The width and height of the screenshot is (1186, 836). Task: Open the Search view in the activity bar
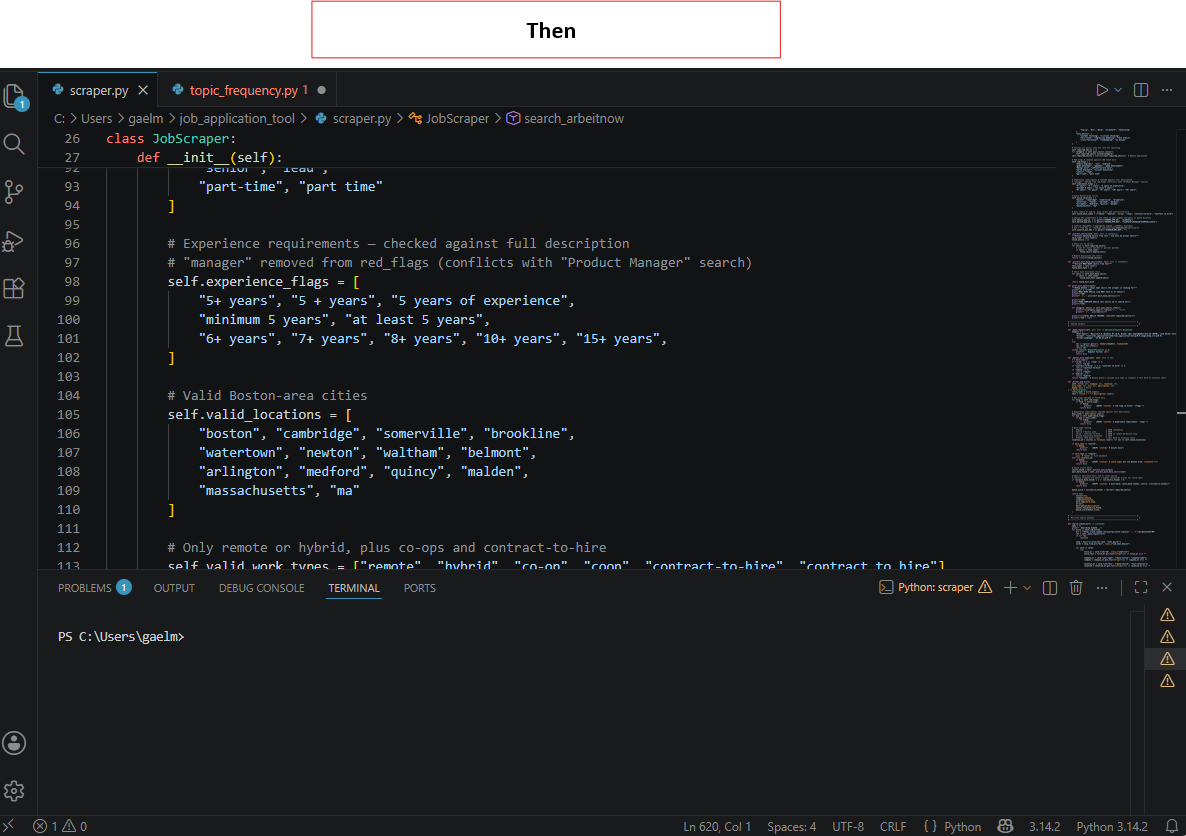pyautogui.click(x=14, y=144)
